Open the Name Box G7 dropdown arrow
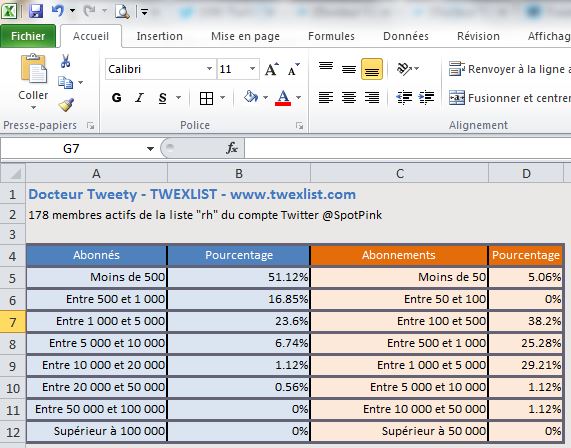 (x=150, y=149)
